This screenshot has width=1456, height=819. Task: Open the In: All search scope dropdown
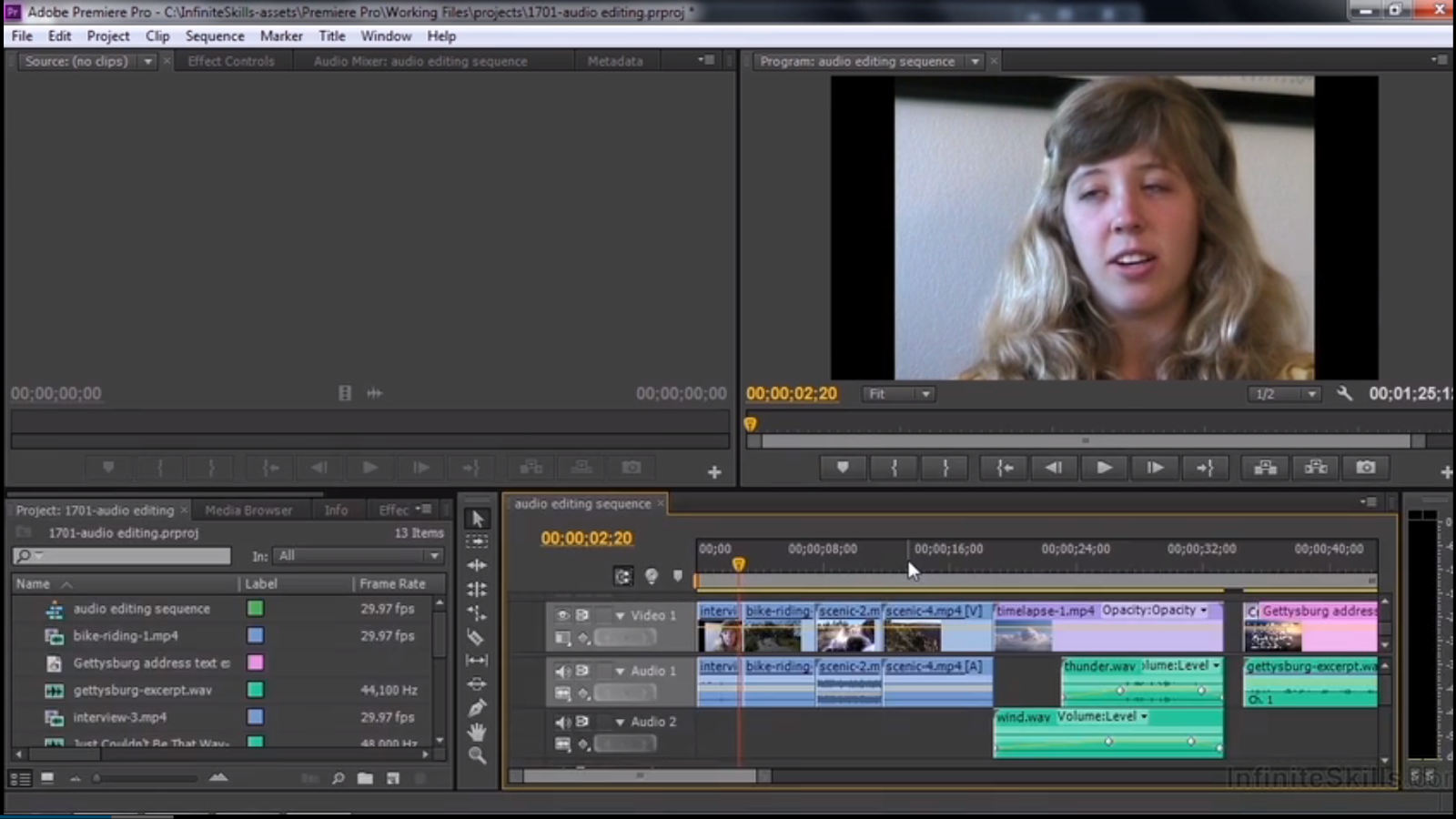pos(359,556)
